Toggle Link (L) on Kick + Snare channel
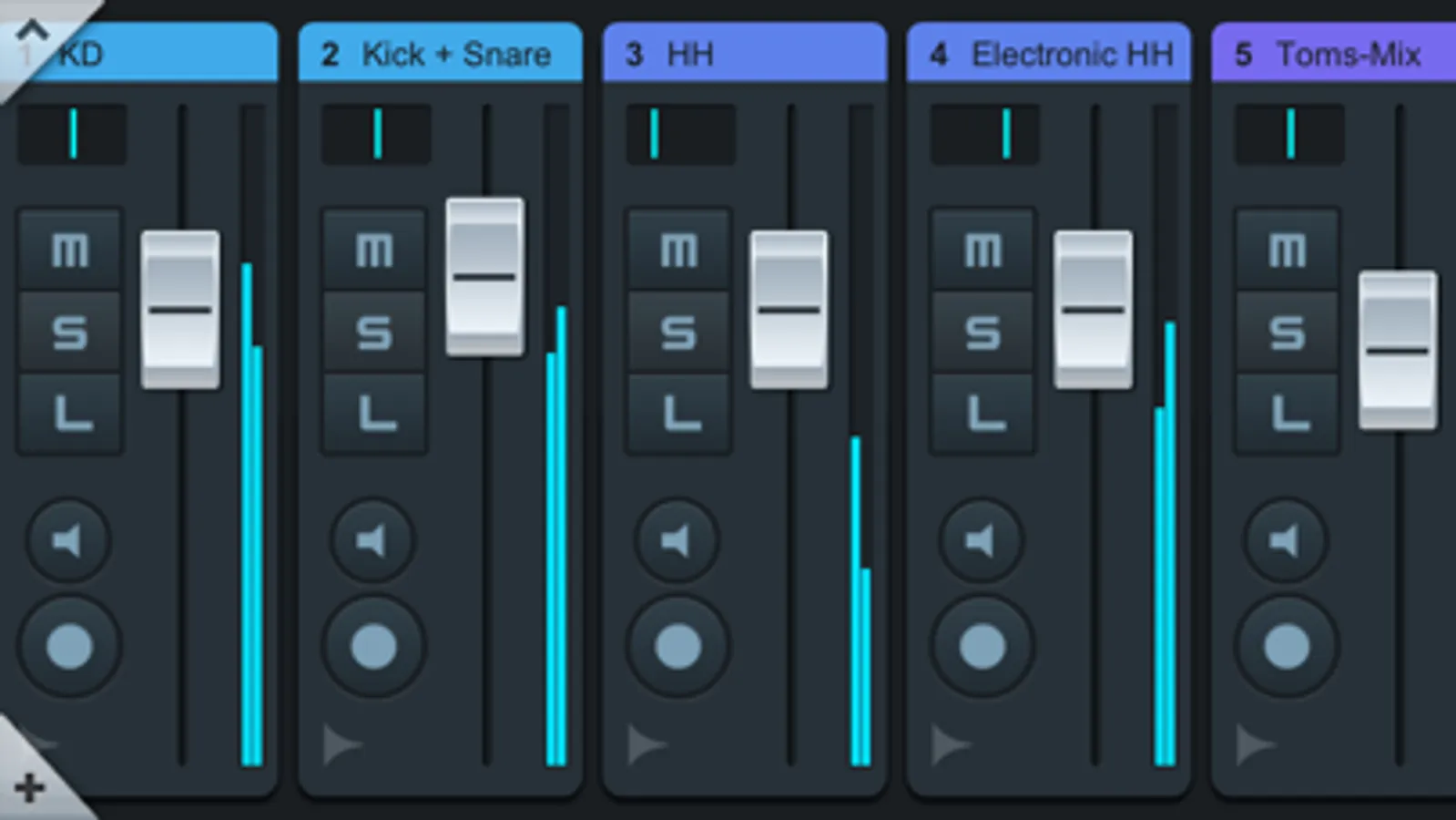The height and width of the screenshot is (820, 1456). coord(374,414)
